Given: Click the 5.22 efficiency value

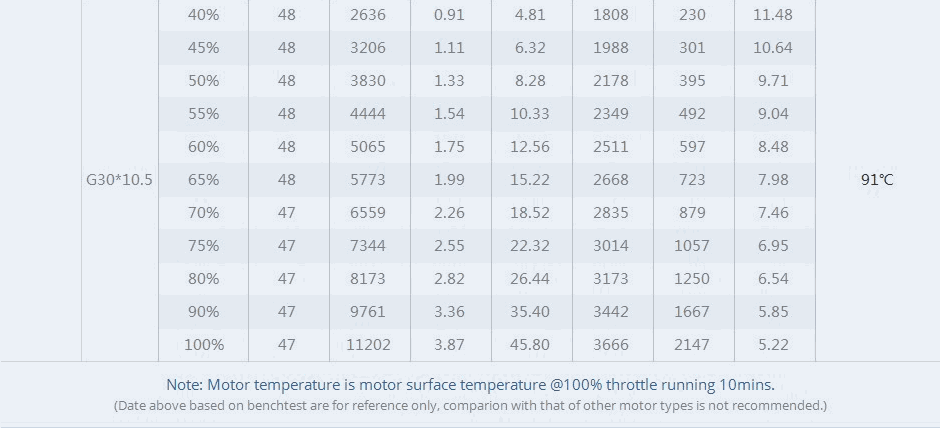Looking at the screenshot, I should tap(773, 345).
